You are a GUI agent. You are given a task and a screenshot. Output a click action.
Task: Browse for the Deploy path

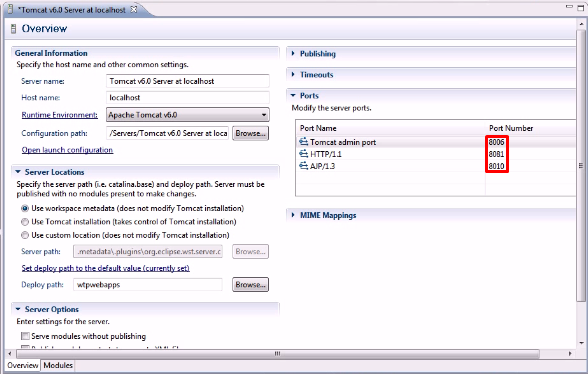tap(250, 284)
